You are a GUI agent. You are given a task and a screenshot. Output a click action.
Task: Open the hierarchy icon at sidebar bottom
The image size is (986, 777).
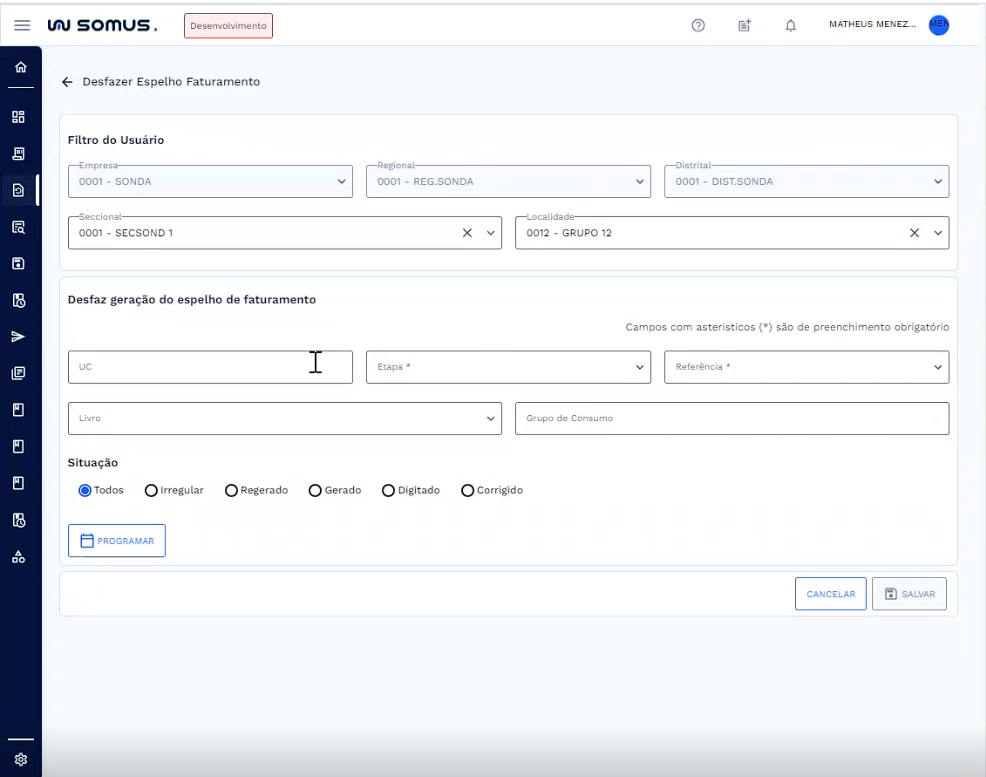coord(19,556)
